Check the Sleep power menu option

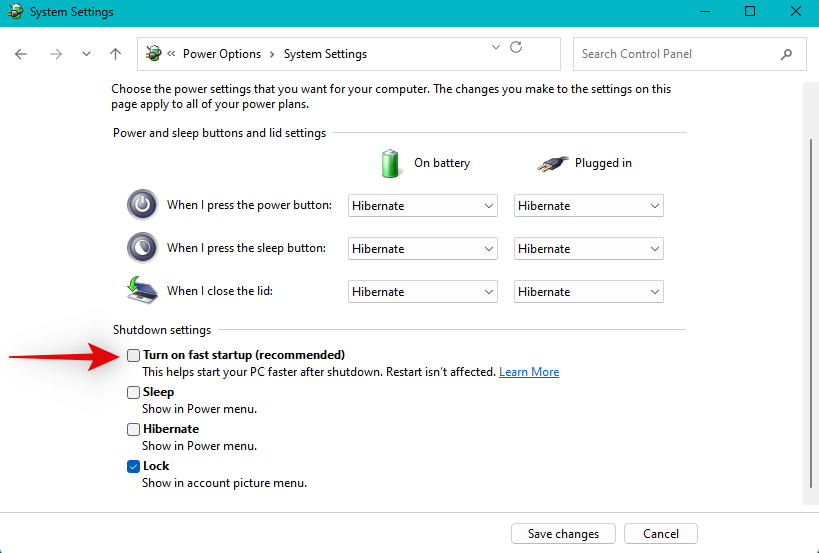(134, 392)
